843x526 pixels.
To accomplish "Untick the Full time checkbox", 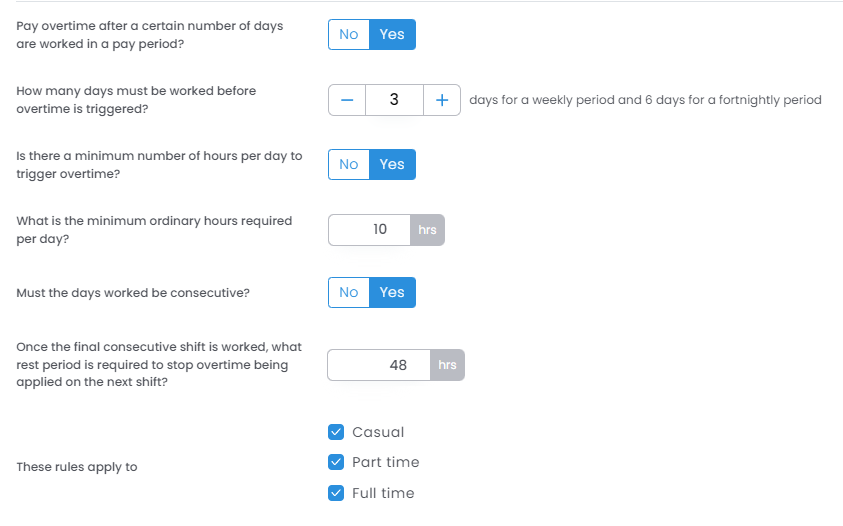I will coord(336,493).
